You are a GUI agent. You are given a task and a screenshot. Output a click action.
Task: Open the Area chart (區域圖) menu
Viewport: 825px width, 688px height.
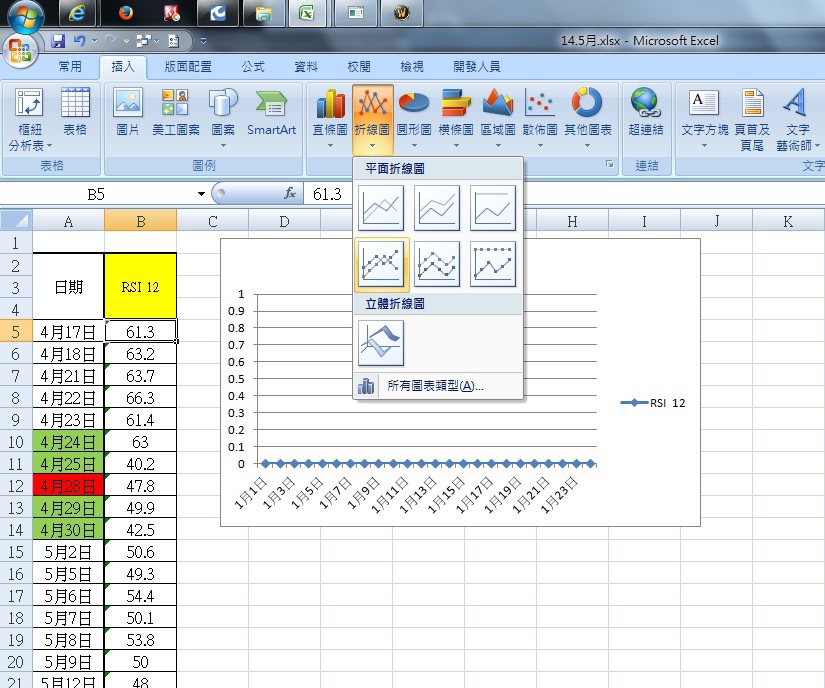[498, 118]
